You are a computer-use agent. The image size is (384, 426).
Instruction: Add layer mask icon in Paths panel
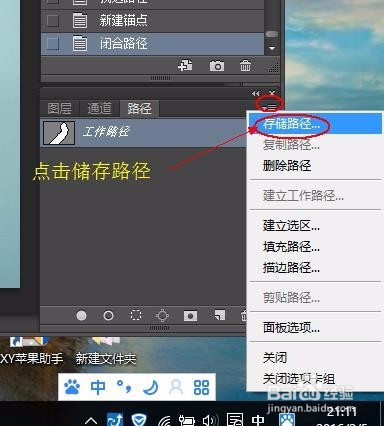[190, 316]
